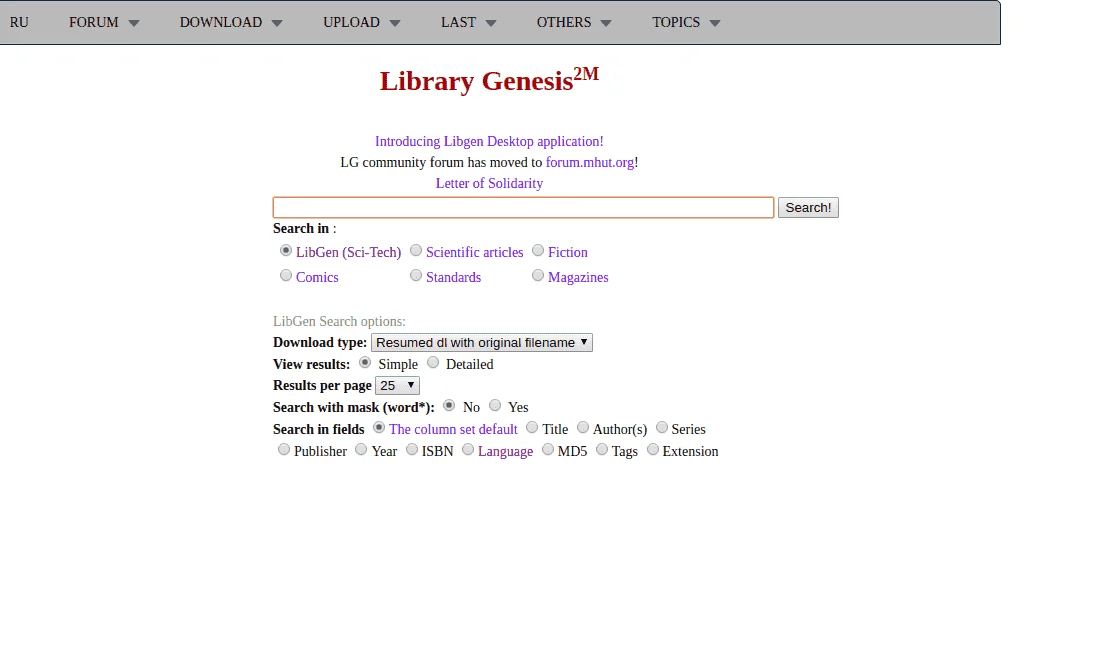The height and width of the screenshot is (664, 1105).
Task: Search in Series field radio
Action: pyautogui.click(x=662, y=427)
